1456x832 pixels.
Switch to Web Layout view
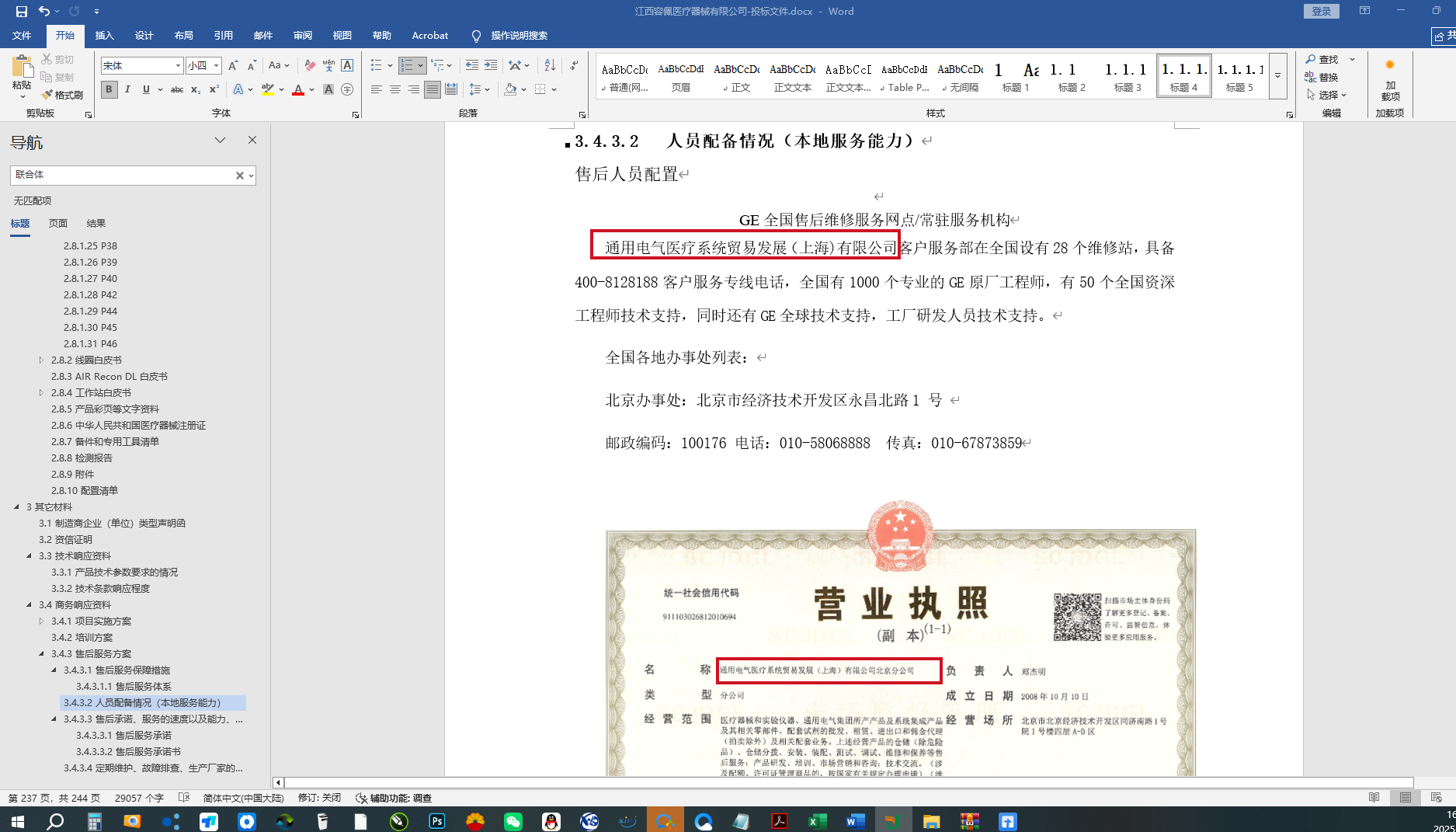tap(1436, 798)
